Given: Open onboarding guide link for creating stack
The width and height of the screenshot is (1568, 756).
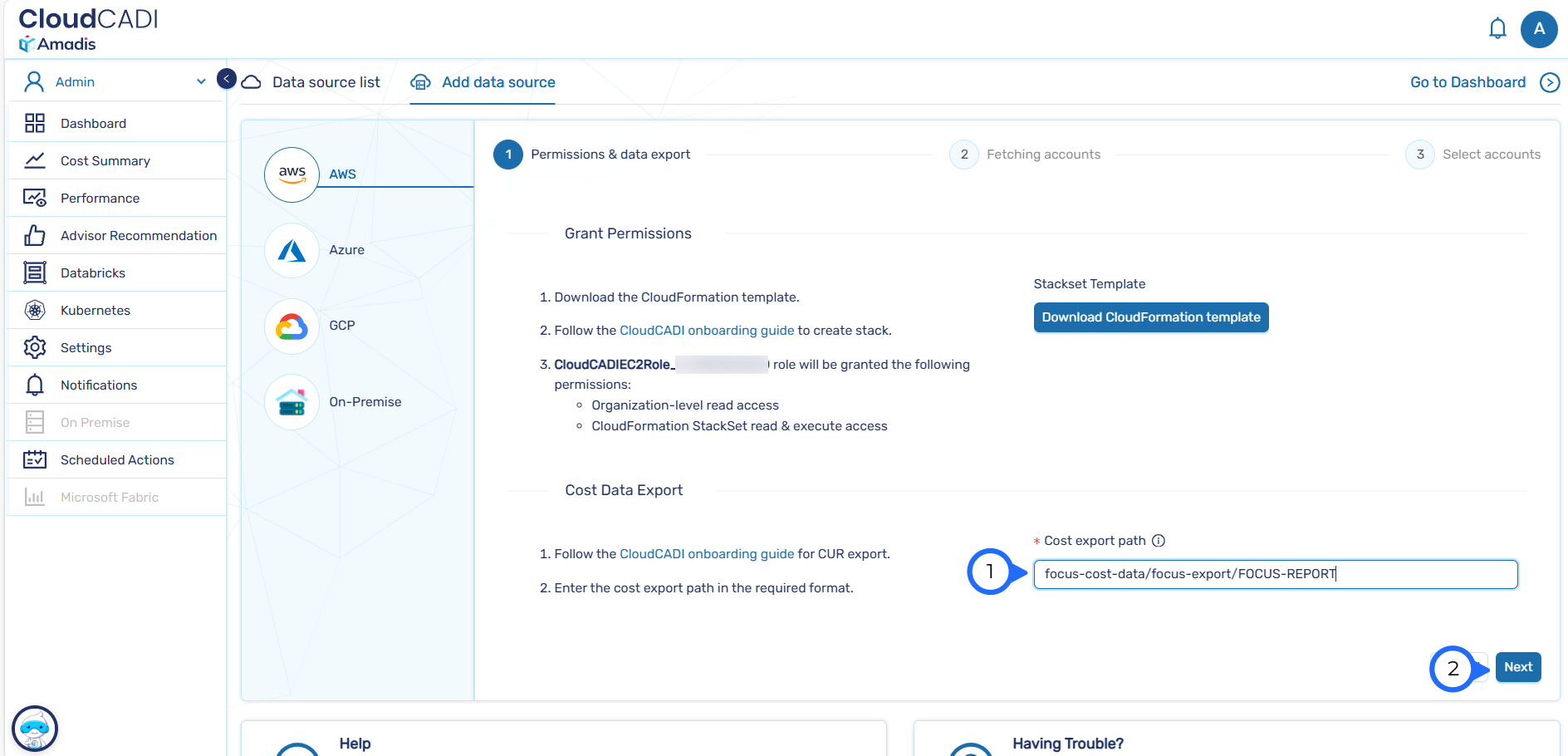Looking at the screenshot, I should (x=707, y=331).
